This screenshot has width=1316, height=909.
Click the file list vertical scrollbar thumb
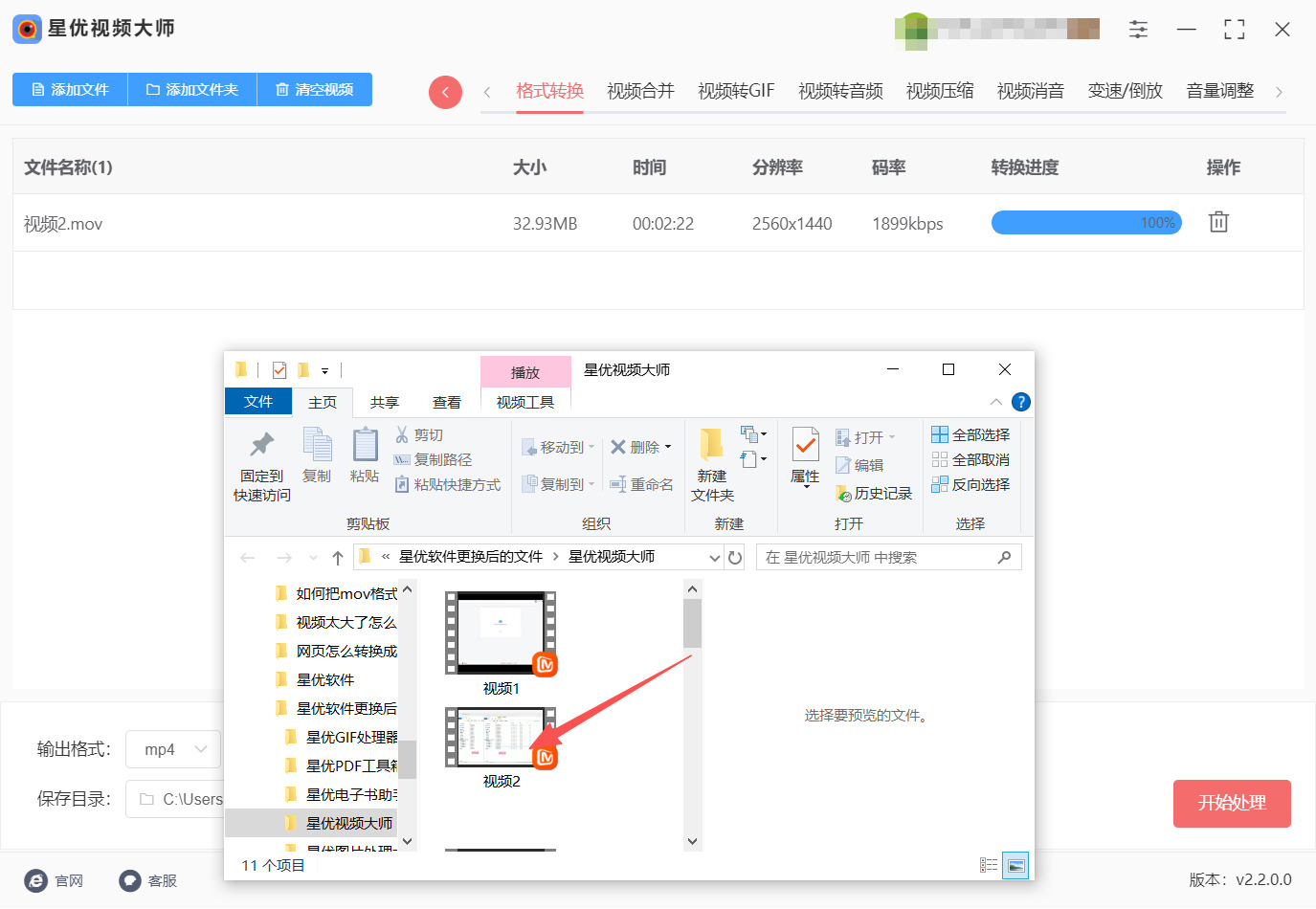692,623
